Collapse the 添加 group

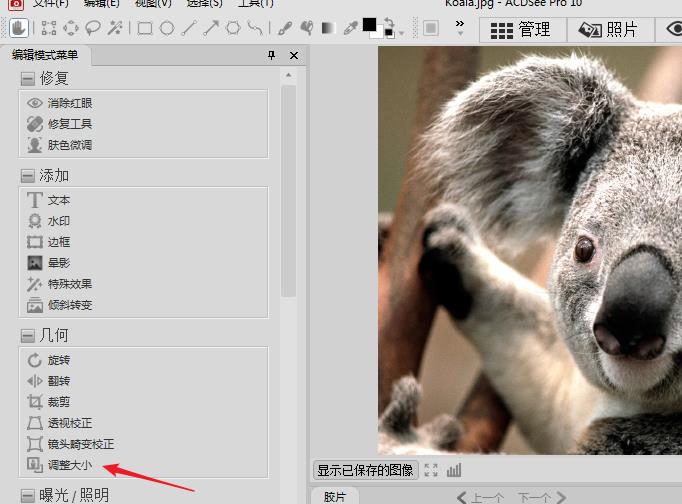(28, 176)
